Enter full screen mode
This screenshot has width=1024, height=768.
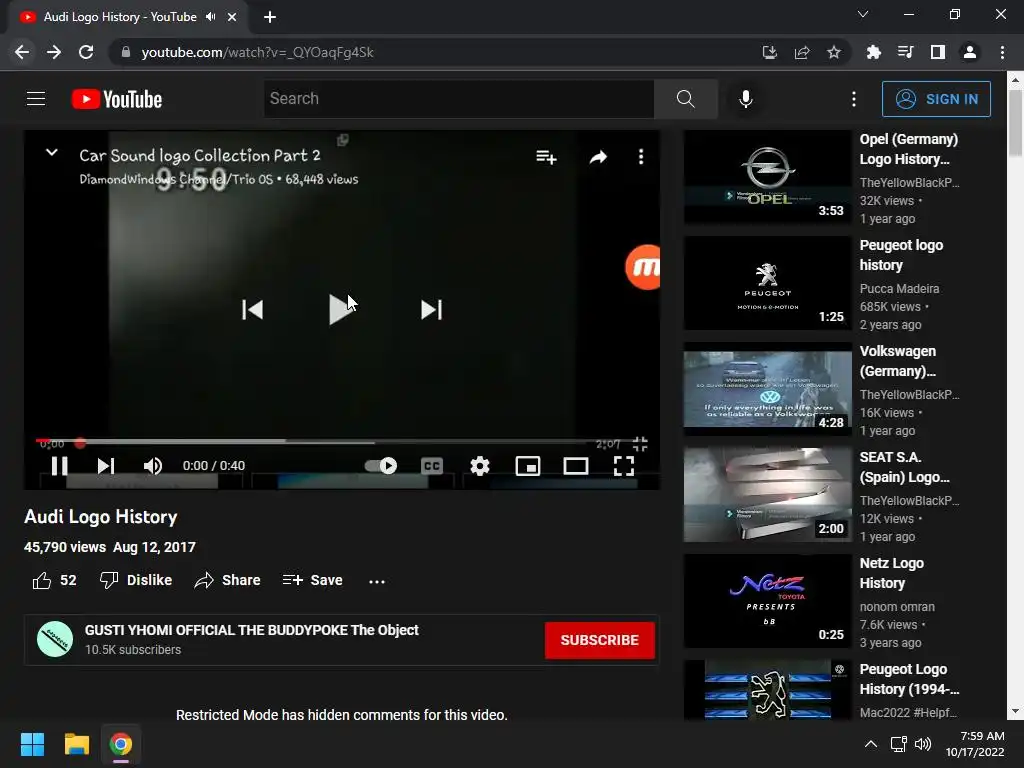point(624,466)
